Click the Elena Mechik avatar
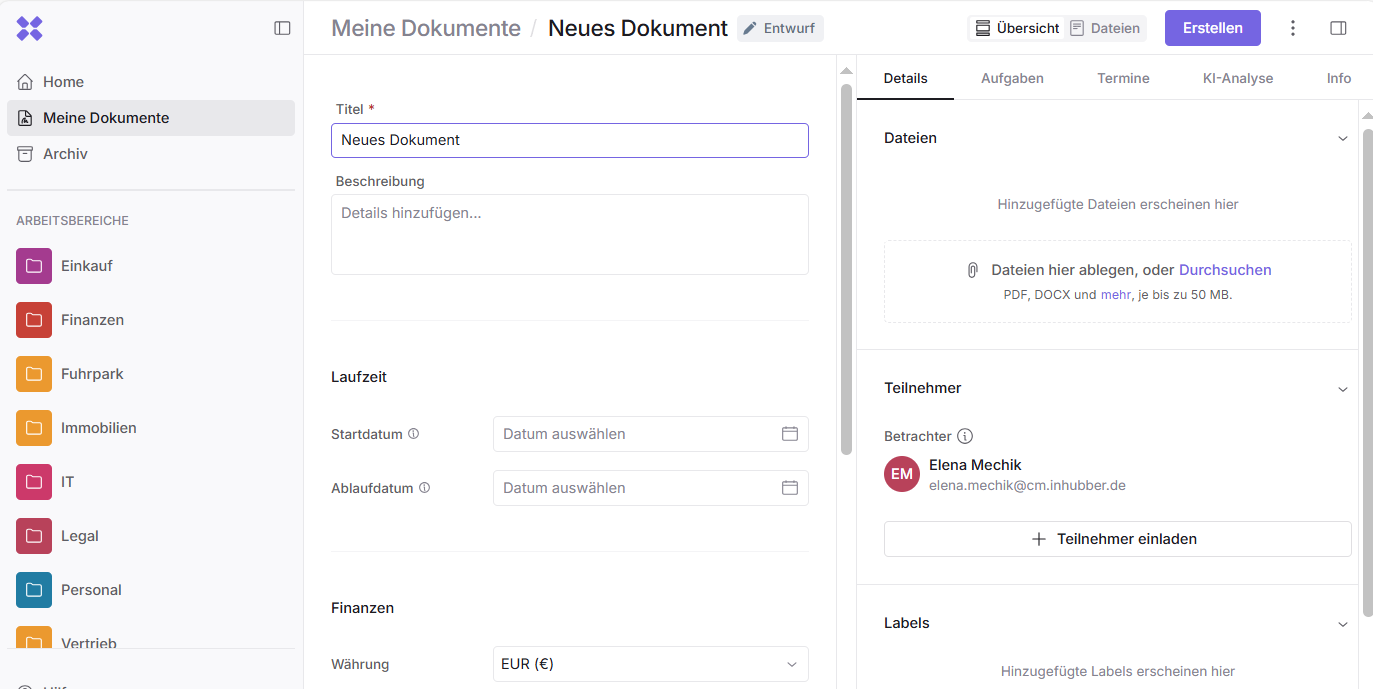The height and width of the screenshot is (689, 1373). [x=902, y=474]
